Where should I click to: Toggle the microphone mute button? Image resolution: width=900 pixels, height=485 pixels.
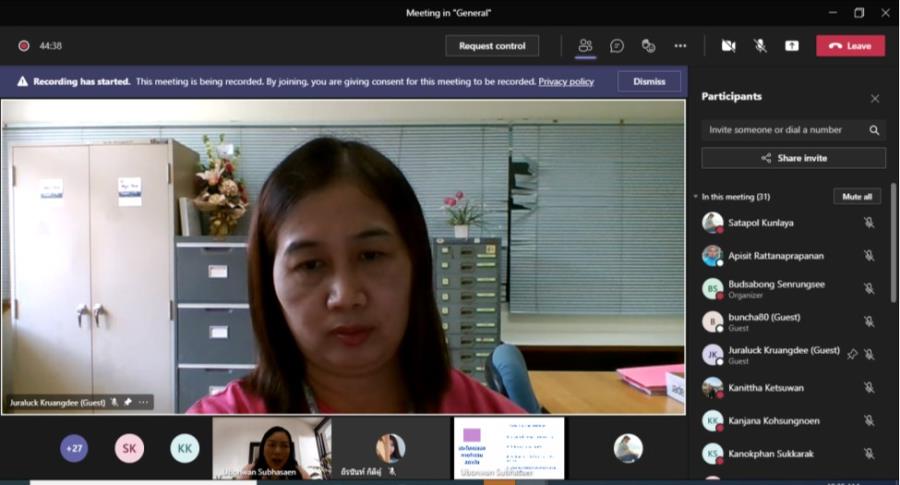760,46
